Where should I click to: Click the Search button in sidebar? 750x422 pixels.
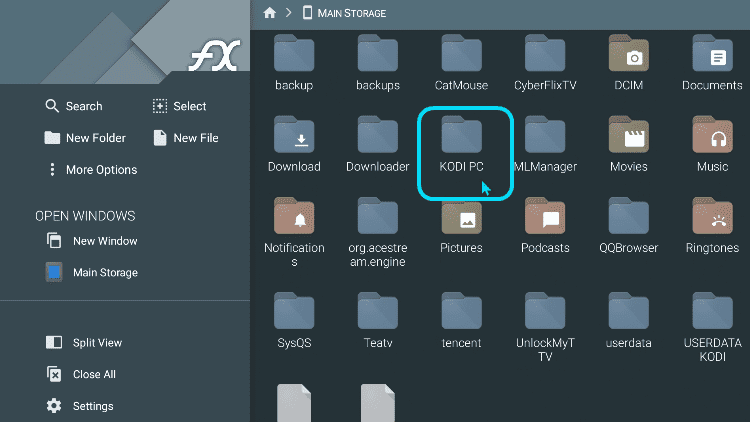point(74,106)
